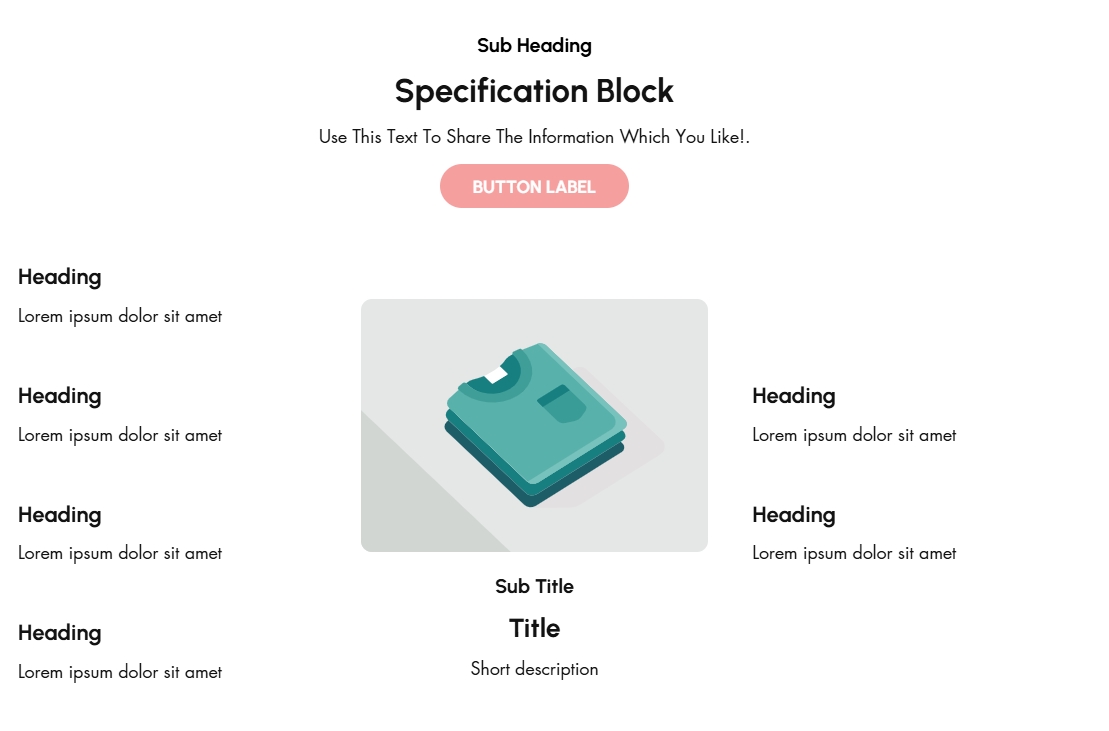This screenshot has width=1109, height=731.
Task: Click the second Heading in left column
Action: (x=60, y=396)
